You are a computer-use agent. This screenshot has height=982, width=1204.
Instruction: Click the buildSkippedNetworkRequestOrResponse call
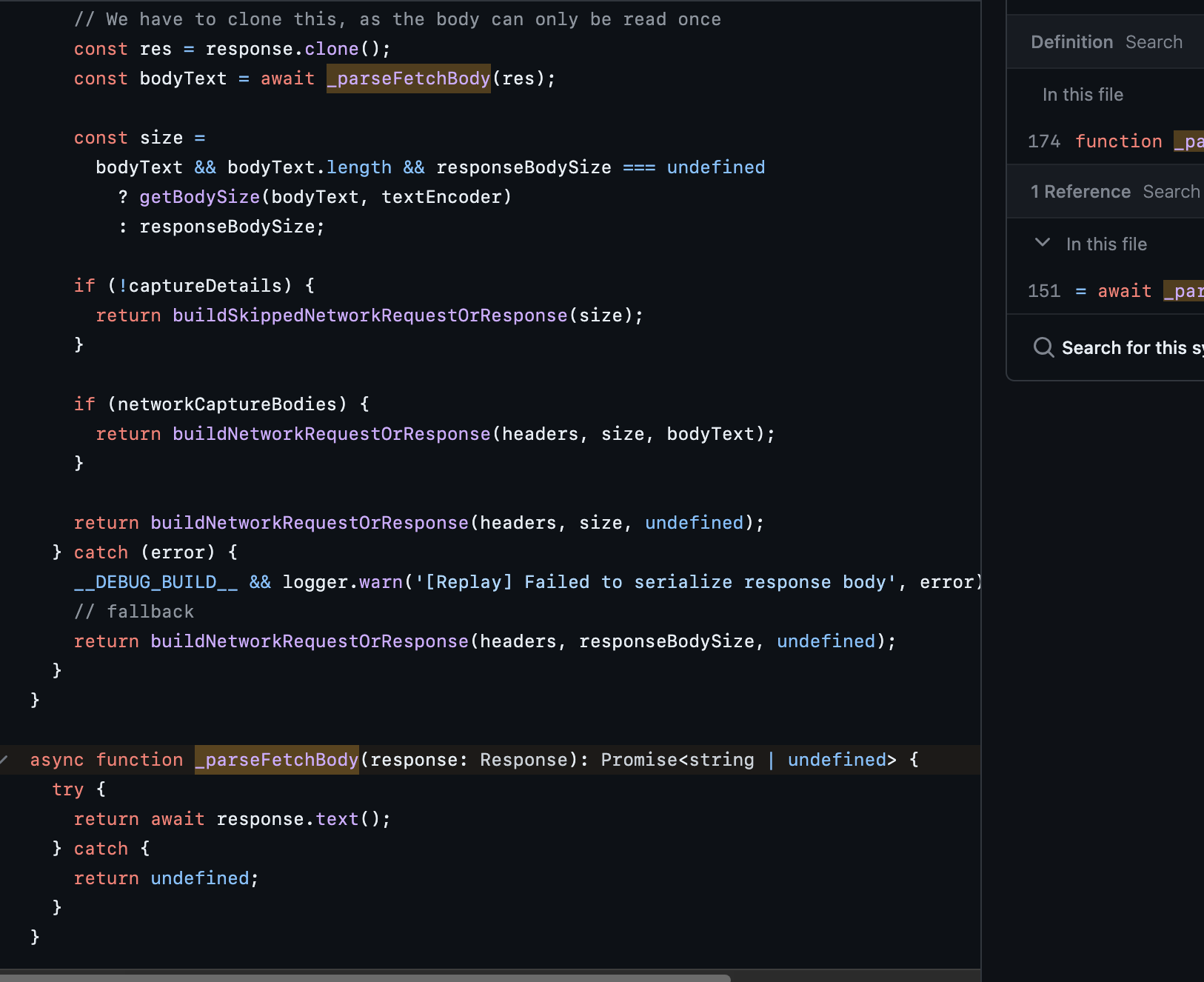369,315
